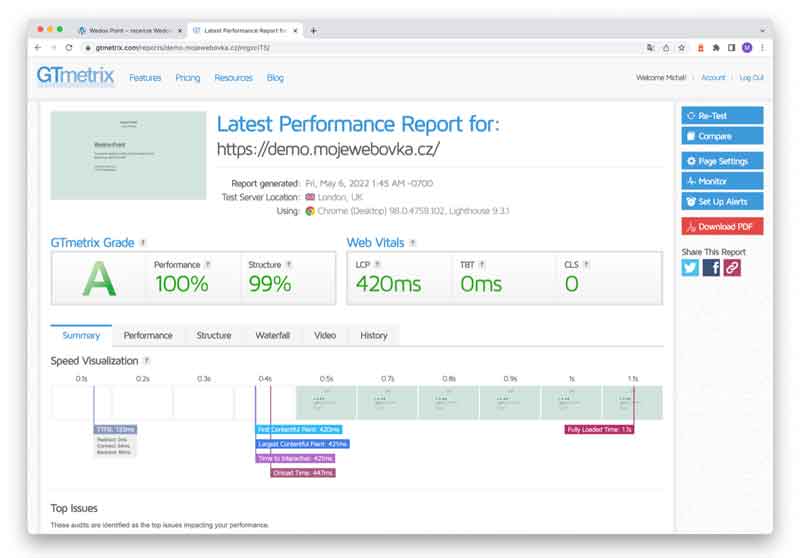Expand tab search chevron in tab strip

(x=763, y=30)
